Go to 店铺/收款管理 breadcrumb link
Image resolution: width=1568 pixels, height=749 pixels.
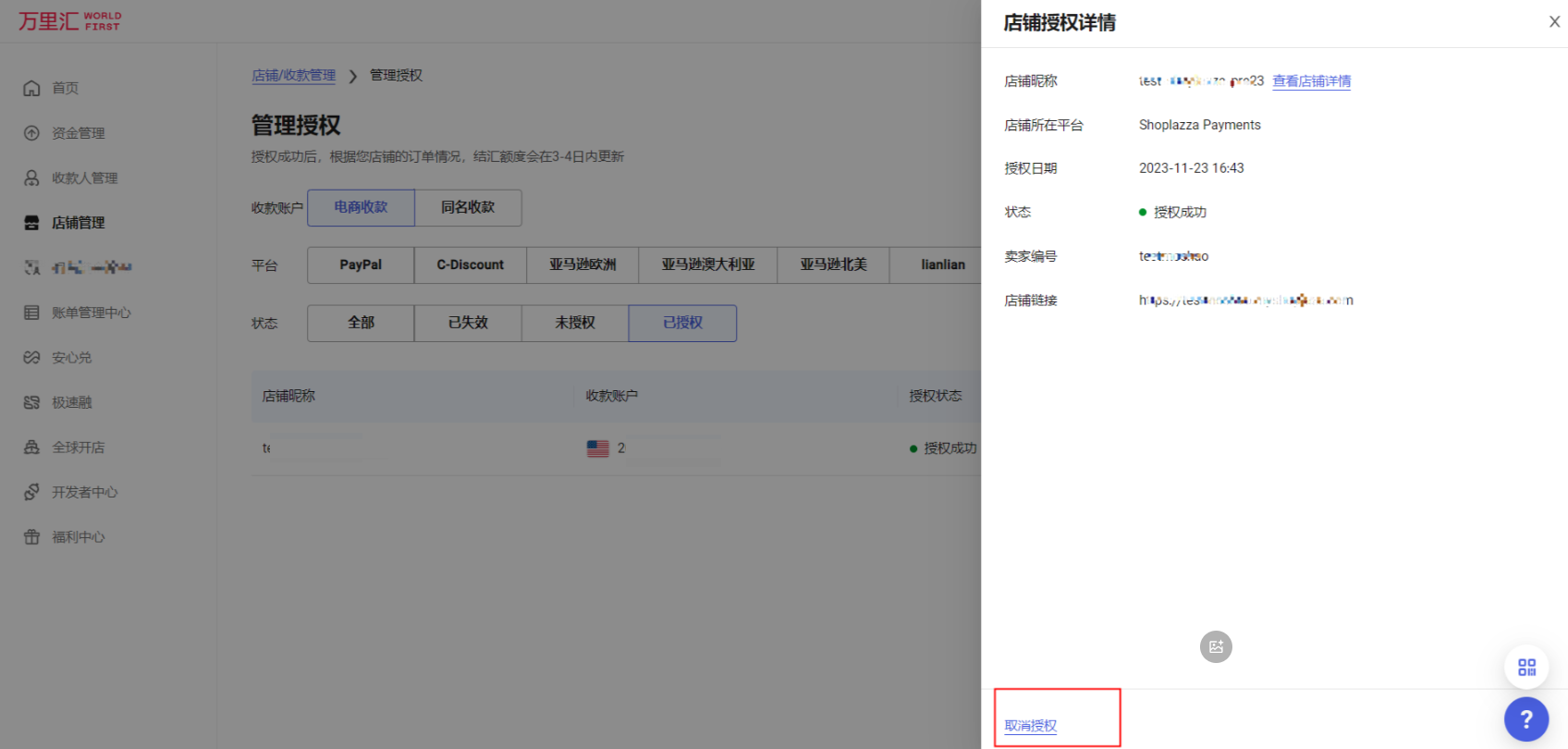click(x=294, y=76)
